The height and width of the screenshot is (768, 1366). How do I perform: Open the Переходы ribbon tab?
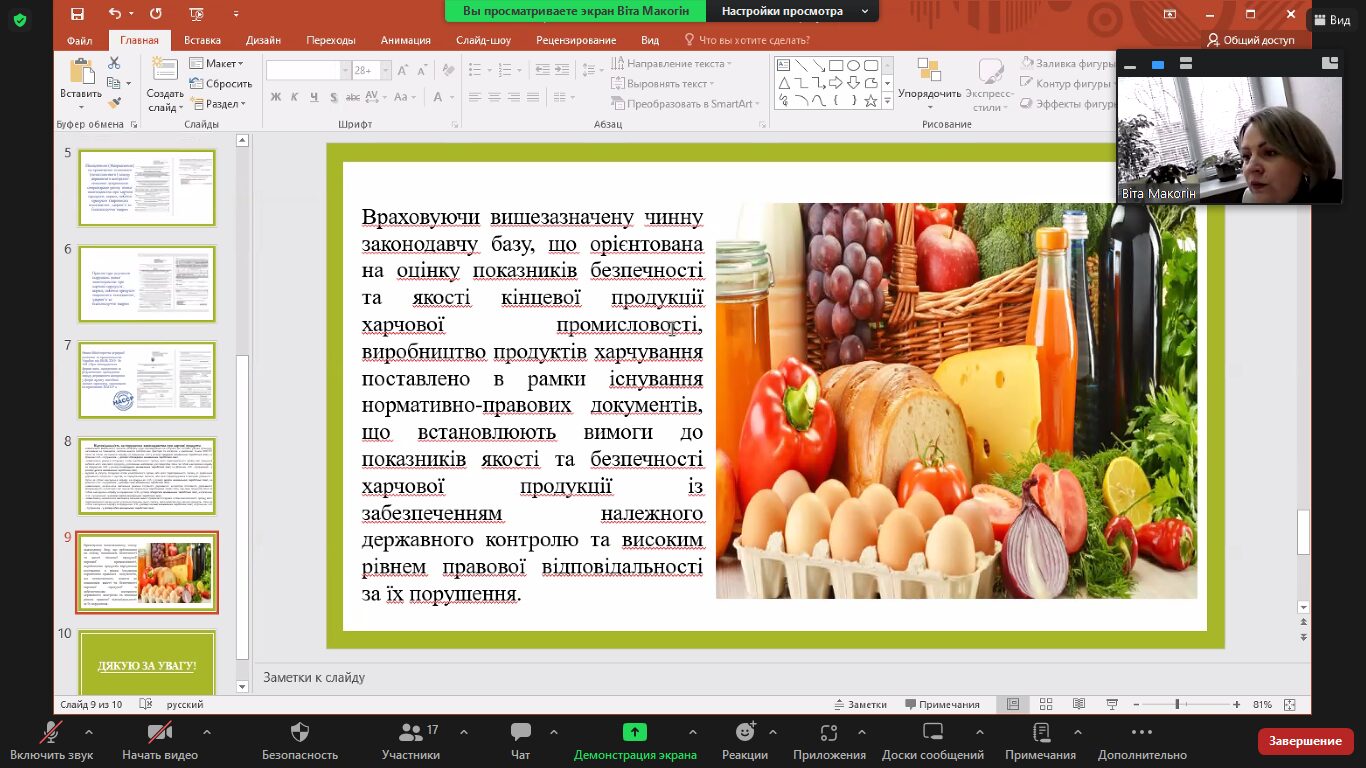pyautogui.click(x=331, y=40)
